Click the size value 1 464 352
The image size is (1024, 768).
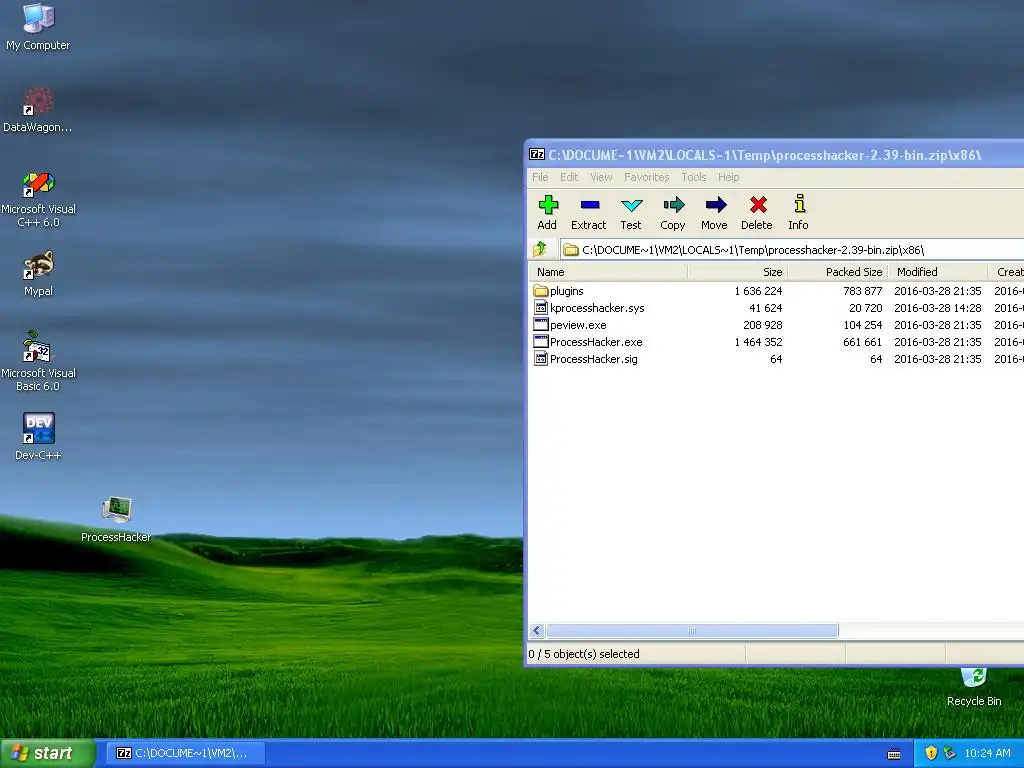pyautogui.click(x=758, y=342)
